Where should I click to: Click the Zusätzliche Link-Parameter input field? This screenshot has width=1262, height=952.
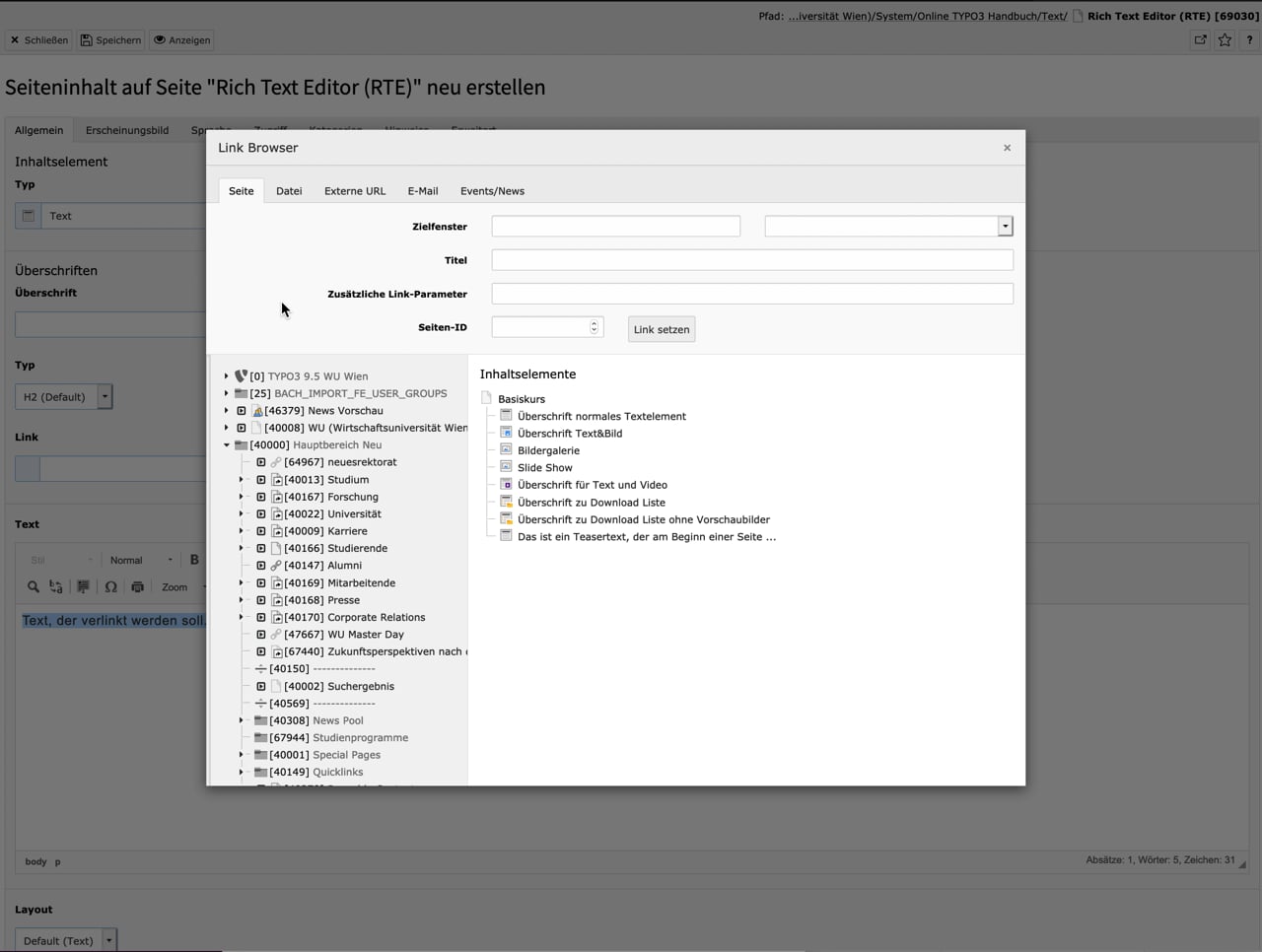click(752, 294)
